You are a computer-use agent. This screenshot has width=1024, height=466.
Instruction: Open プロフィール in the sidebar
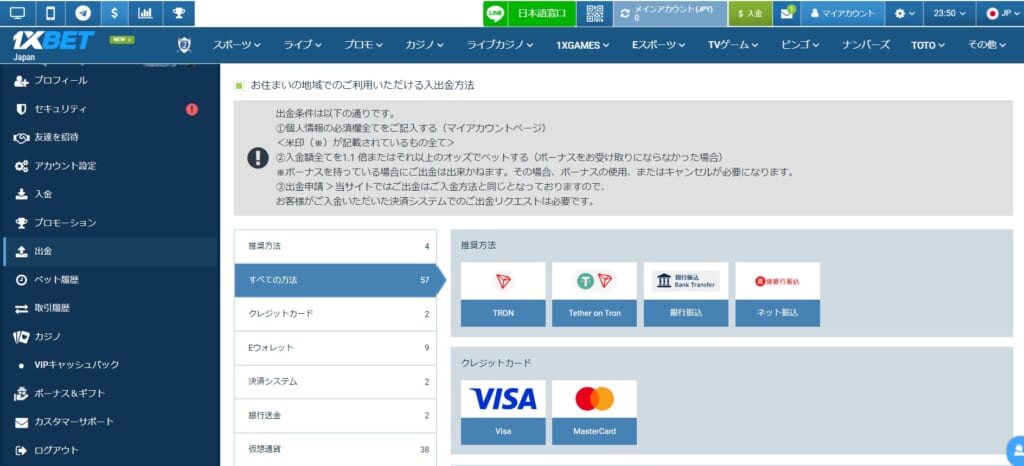pos(110,80)
